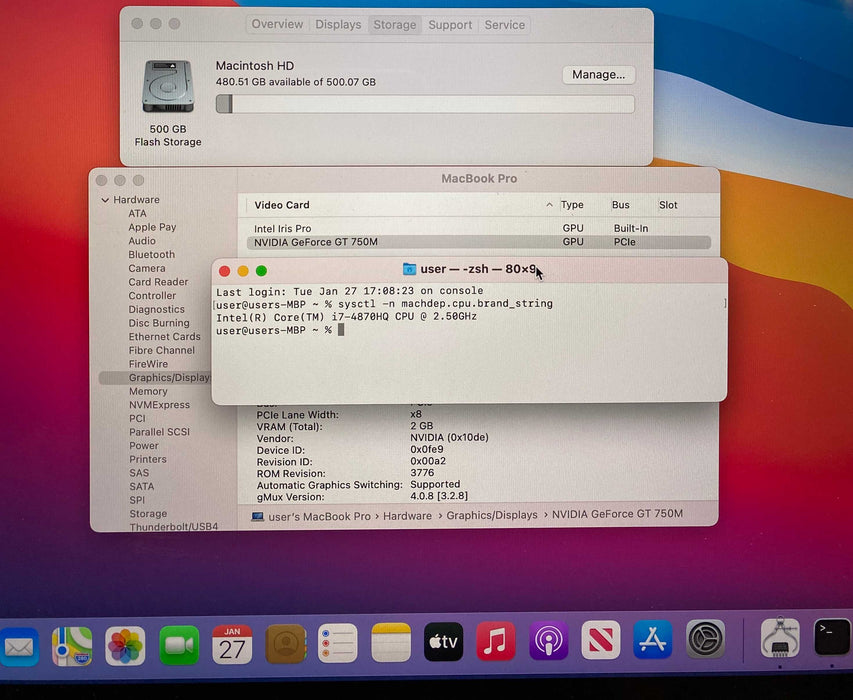This screenshot has height=700, width=853.
Task: Select the Storage tab
Action: (x=394, y=25)
